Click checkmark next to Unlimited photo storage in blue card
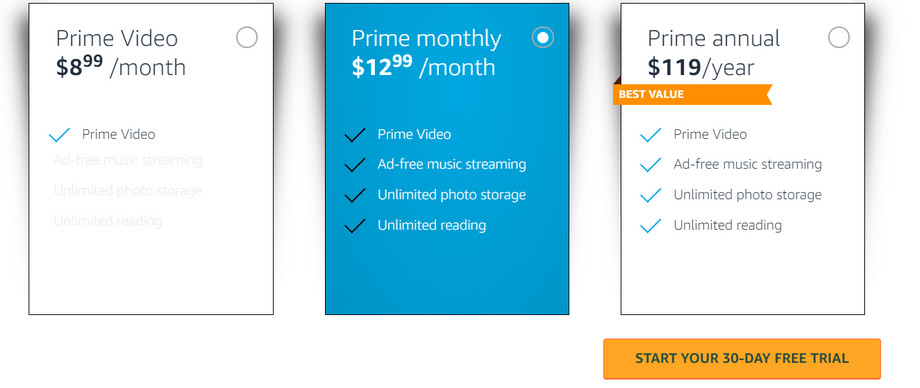 tap(355, 195)
